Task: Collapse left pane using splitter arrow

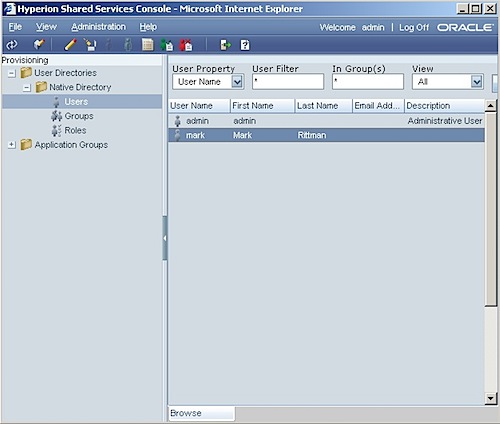Action: pos(165,238)
